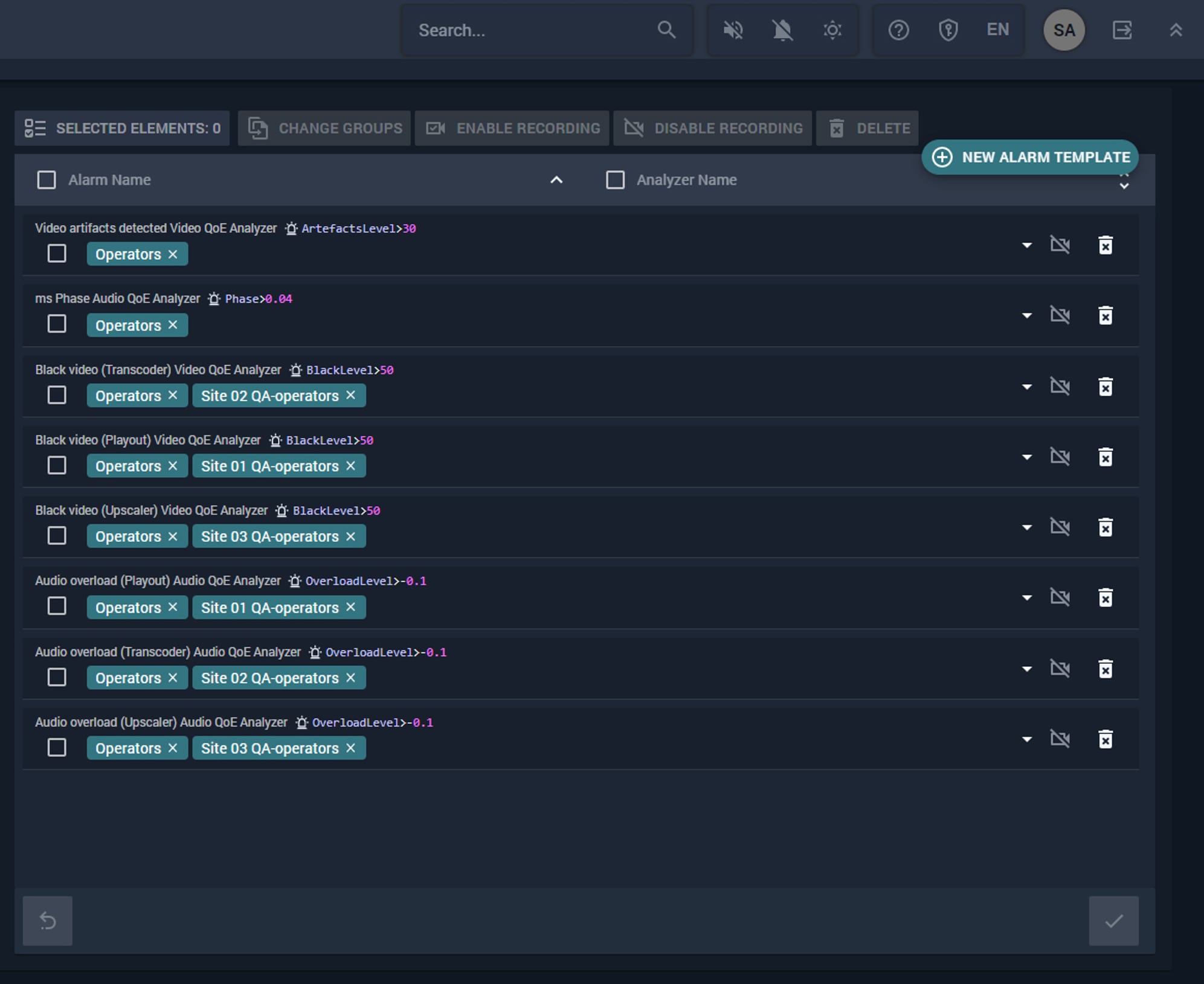The width and height of the screenshot is (1204, 984).
Task: Delete the Black video (Playout) alarm
Action: 1106,457
